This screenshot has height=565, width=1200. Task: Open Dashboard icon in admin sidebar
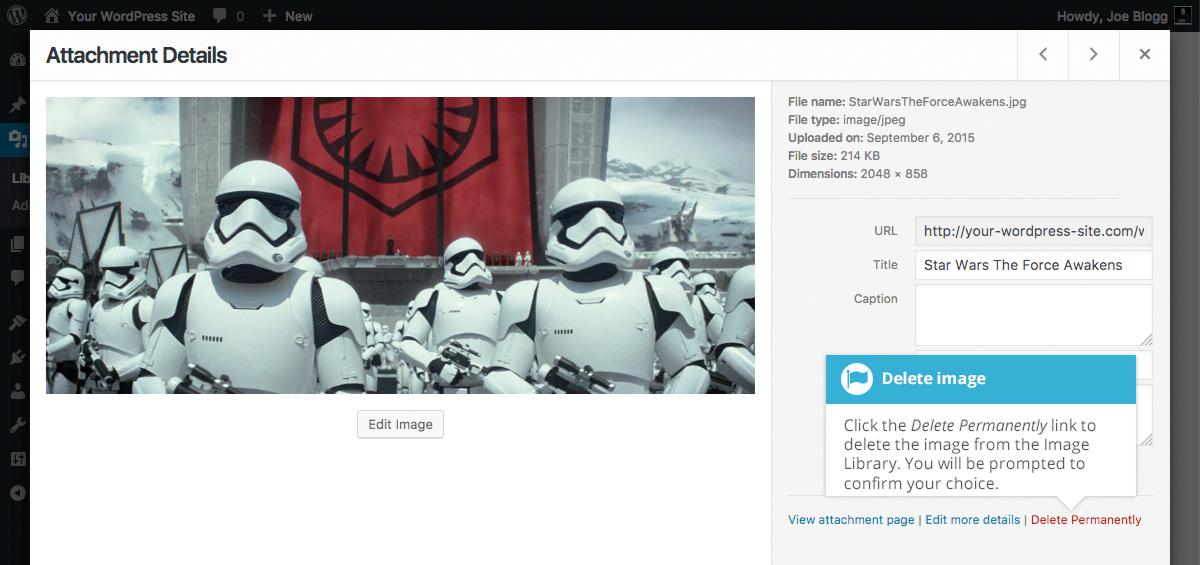point(17,60)
